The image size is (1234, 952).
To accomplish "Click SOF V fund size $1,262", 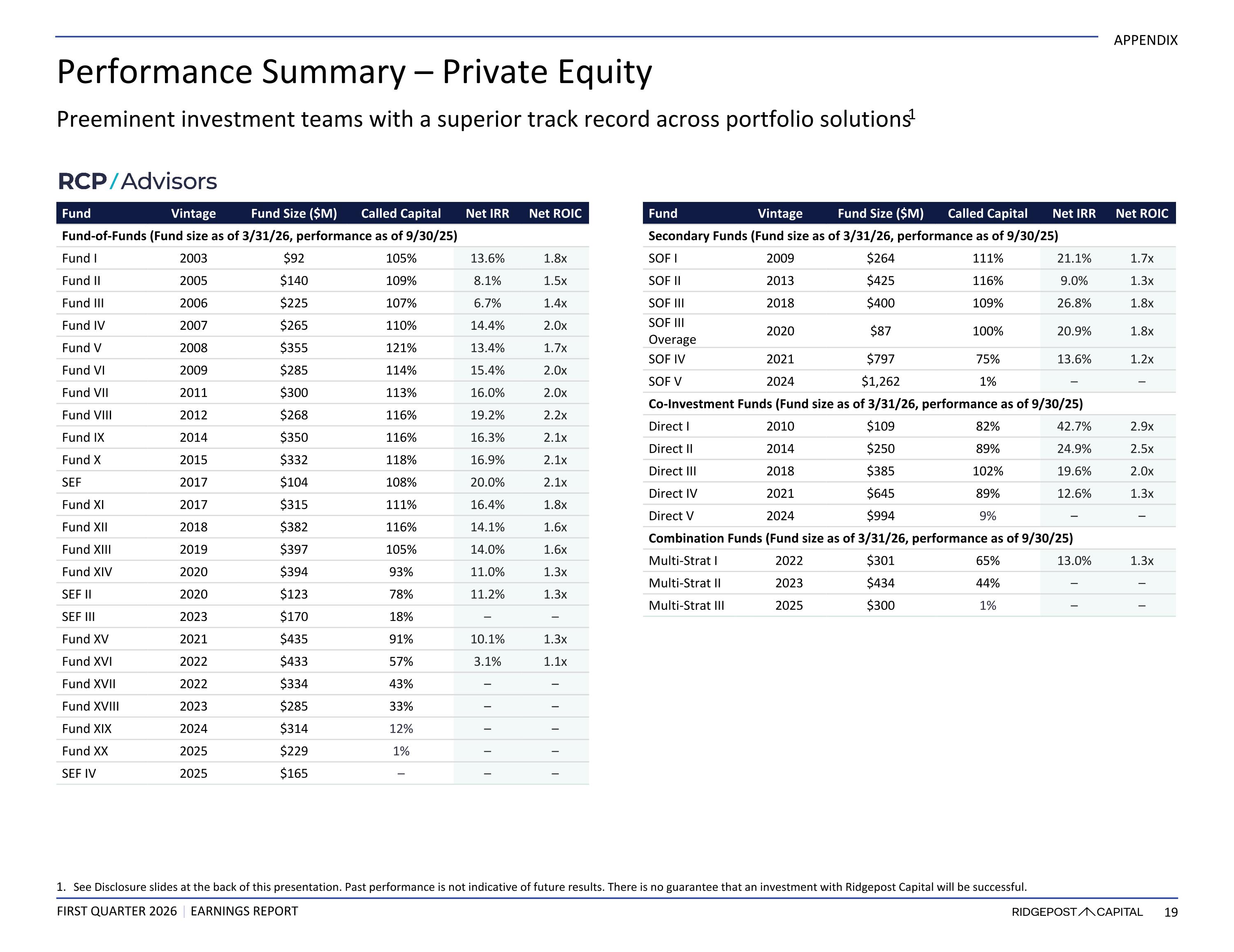I will [x=880, y=382].
